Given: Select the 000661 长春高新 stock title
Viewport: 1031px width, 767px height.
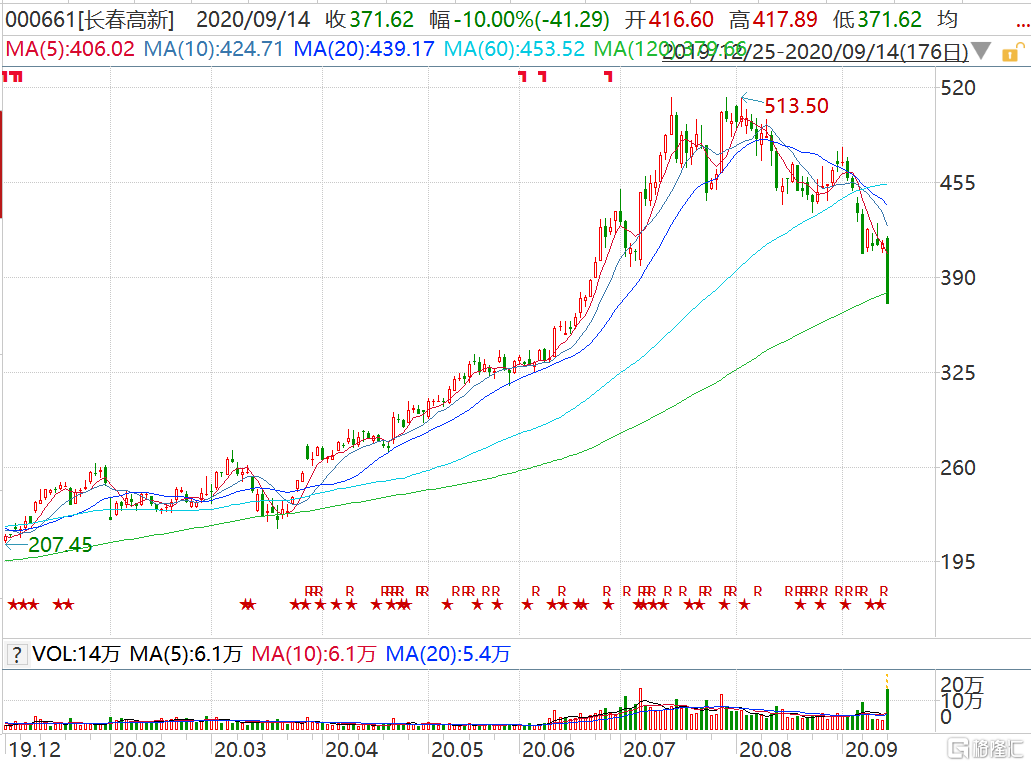Looking at the screenshot, I should 90,19.
